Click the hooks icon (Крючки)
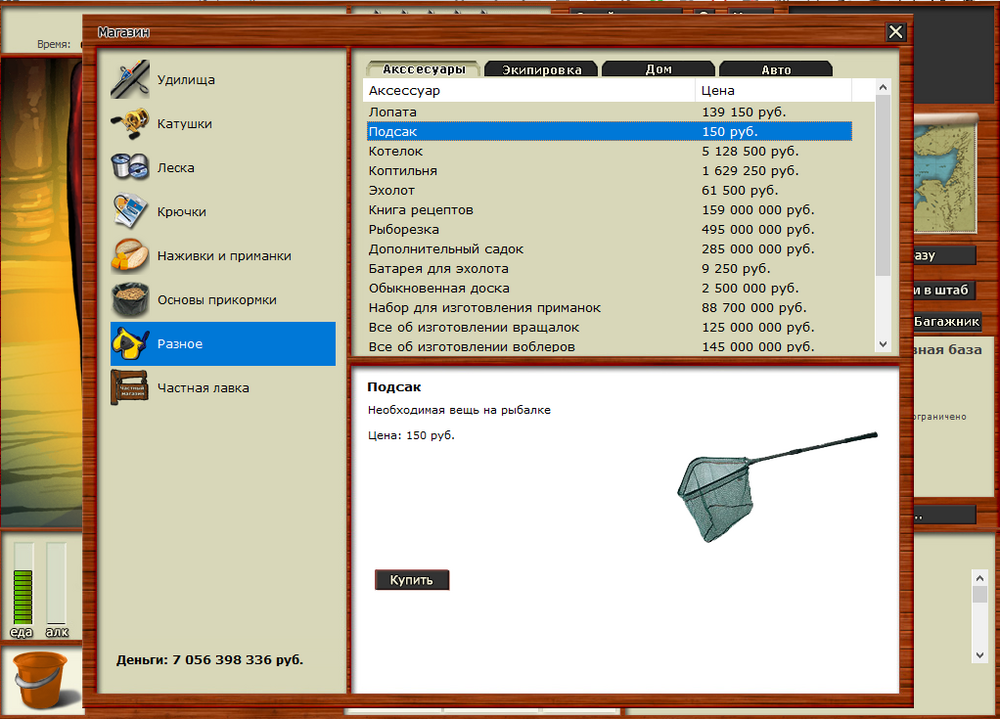1000x719 pixels. [130, 212]
